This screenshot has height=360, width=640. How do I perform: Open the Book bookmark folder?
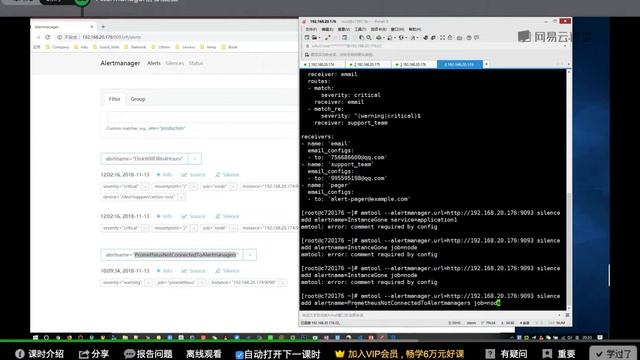point(229,47)
